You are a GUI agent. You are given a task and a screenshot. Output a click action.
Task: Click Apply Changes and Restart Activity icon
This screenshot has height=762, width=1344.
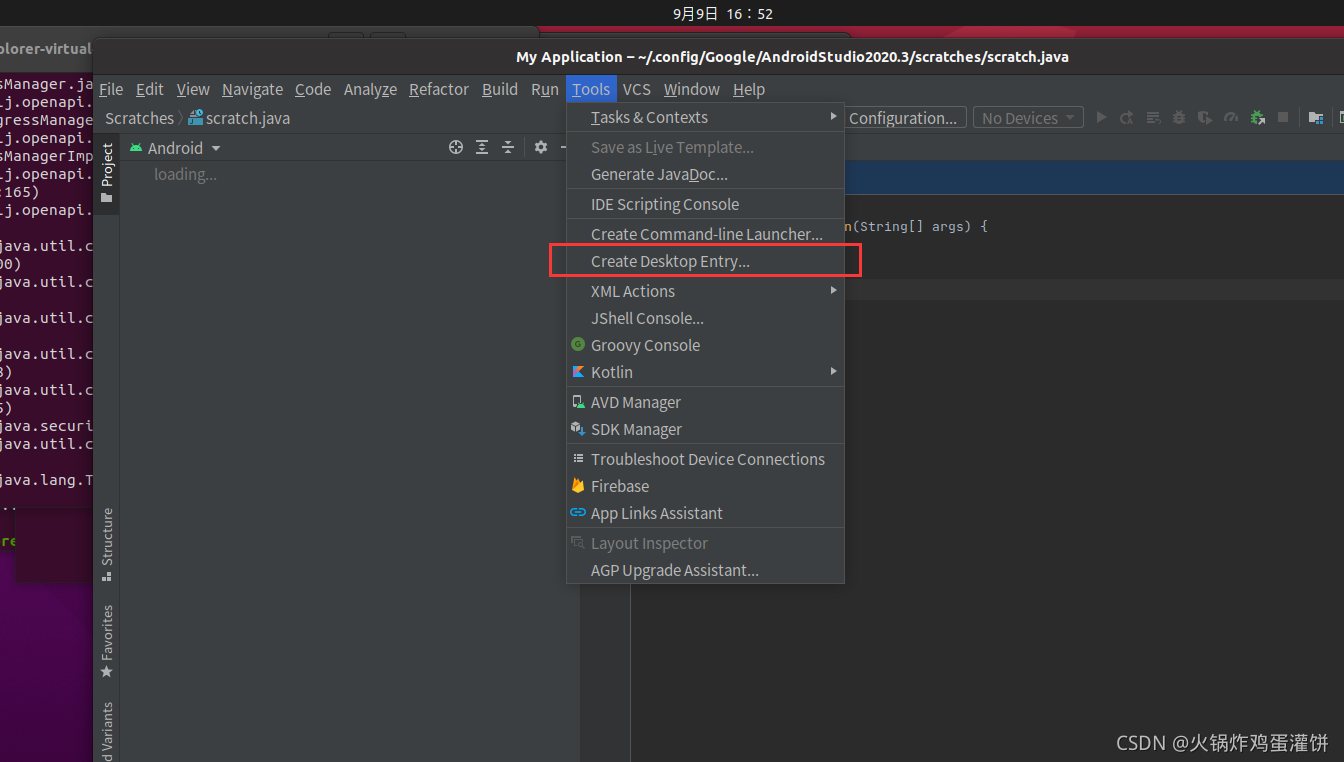coord(1127,117)
